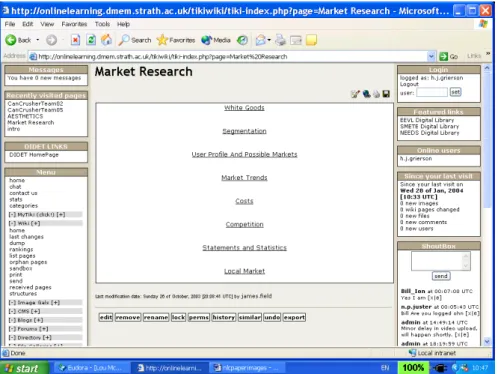The width and height of the screenshot is (498, 374).
Task: Open the Segmentation link
Action: [244, 131]
